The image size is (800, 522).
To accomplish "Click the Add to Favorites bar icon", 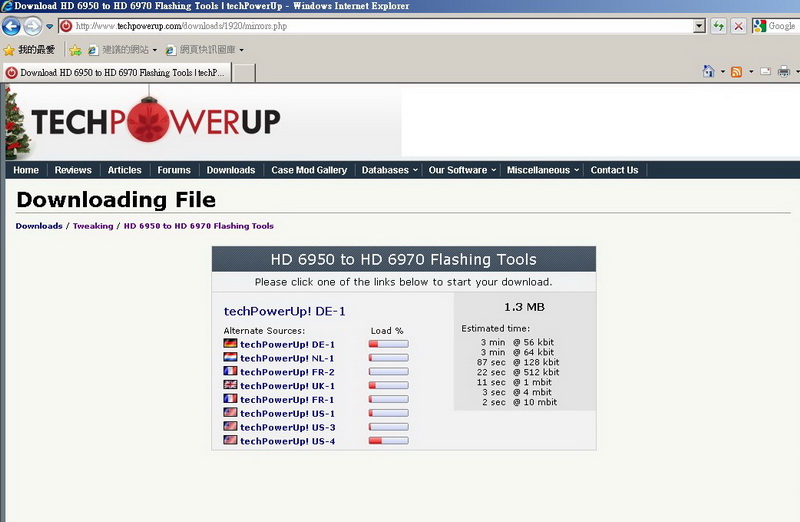I will point(75,49).
